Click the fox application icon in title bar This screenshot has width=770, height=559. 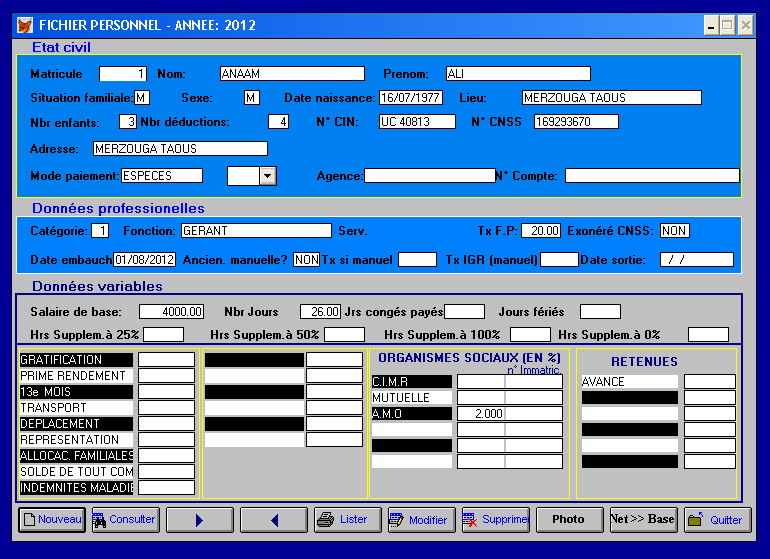(x=24, y=25)
